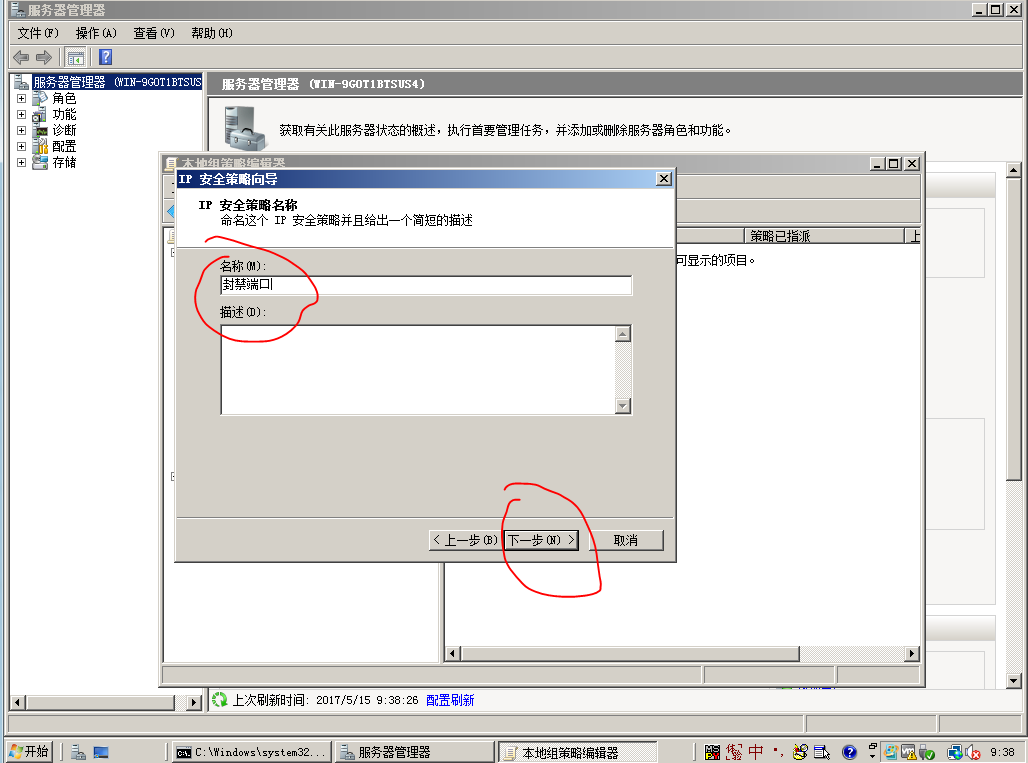Click 下一步 (Next) button in wizard
This screenshot has height=763, width=1028.
(x=541, y=540)
